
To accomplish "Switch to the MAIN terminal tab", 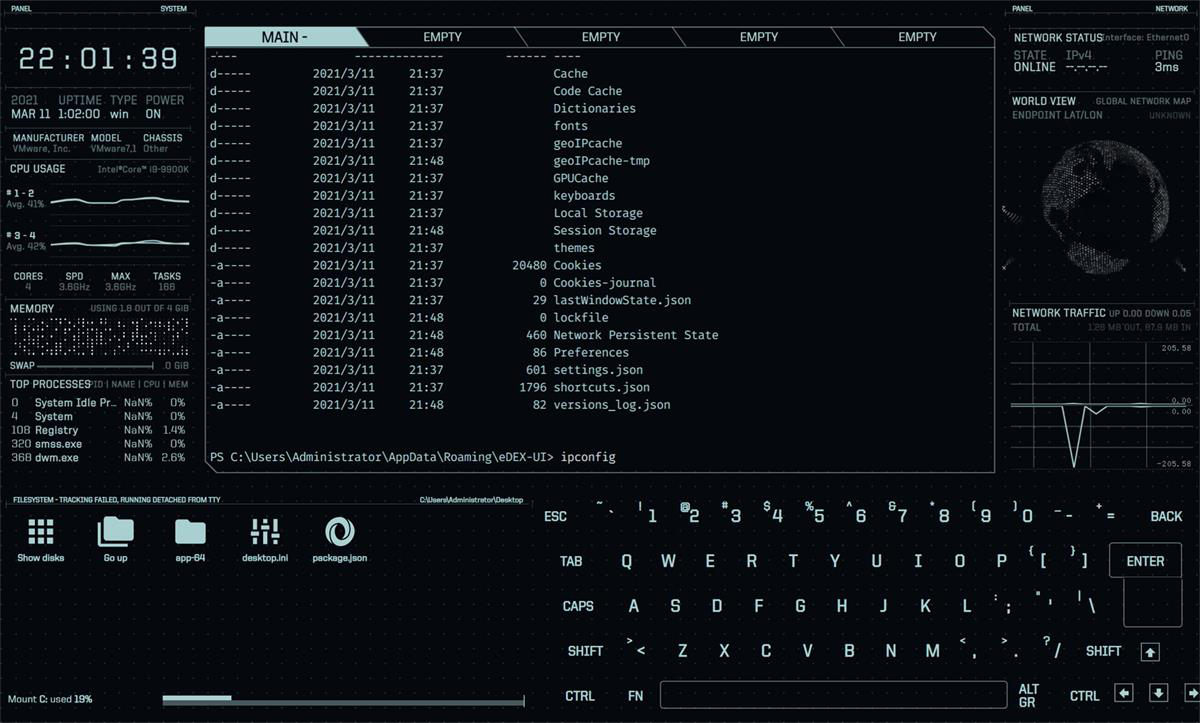I will (x=284, y=37).
